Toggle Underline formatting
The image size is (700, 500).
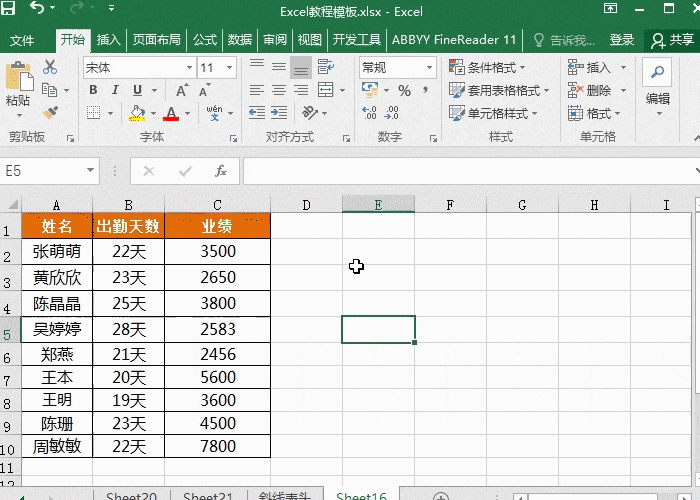point(138,90)
